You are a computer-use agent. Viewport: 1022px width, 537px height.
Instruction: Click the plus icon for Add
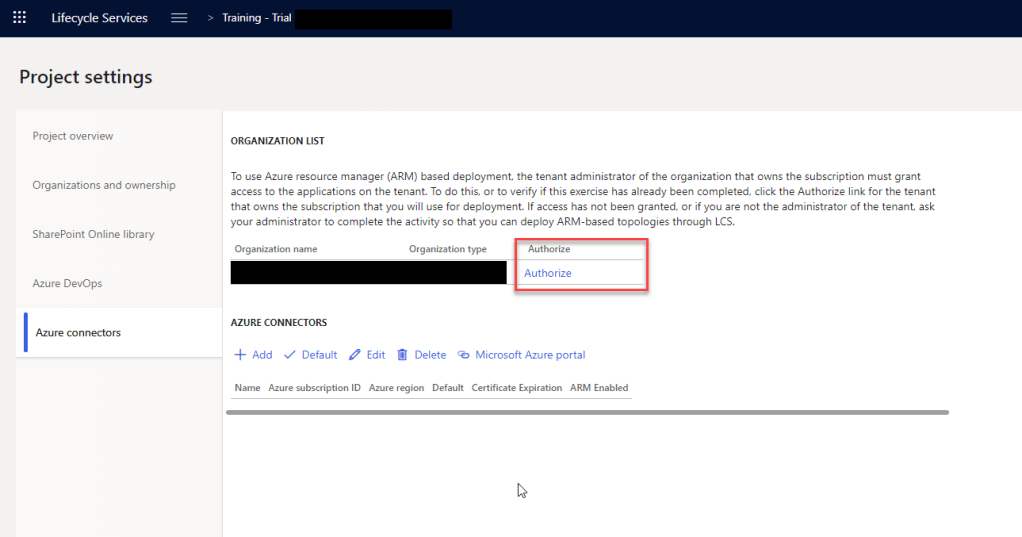pos(240,355)
